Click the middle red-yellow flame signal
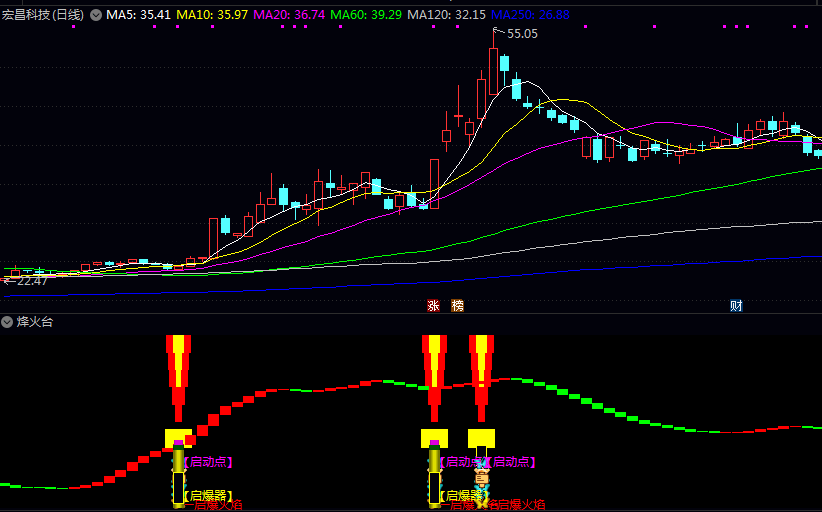This screenshot has width=822, height=512. (434, 378)
